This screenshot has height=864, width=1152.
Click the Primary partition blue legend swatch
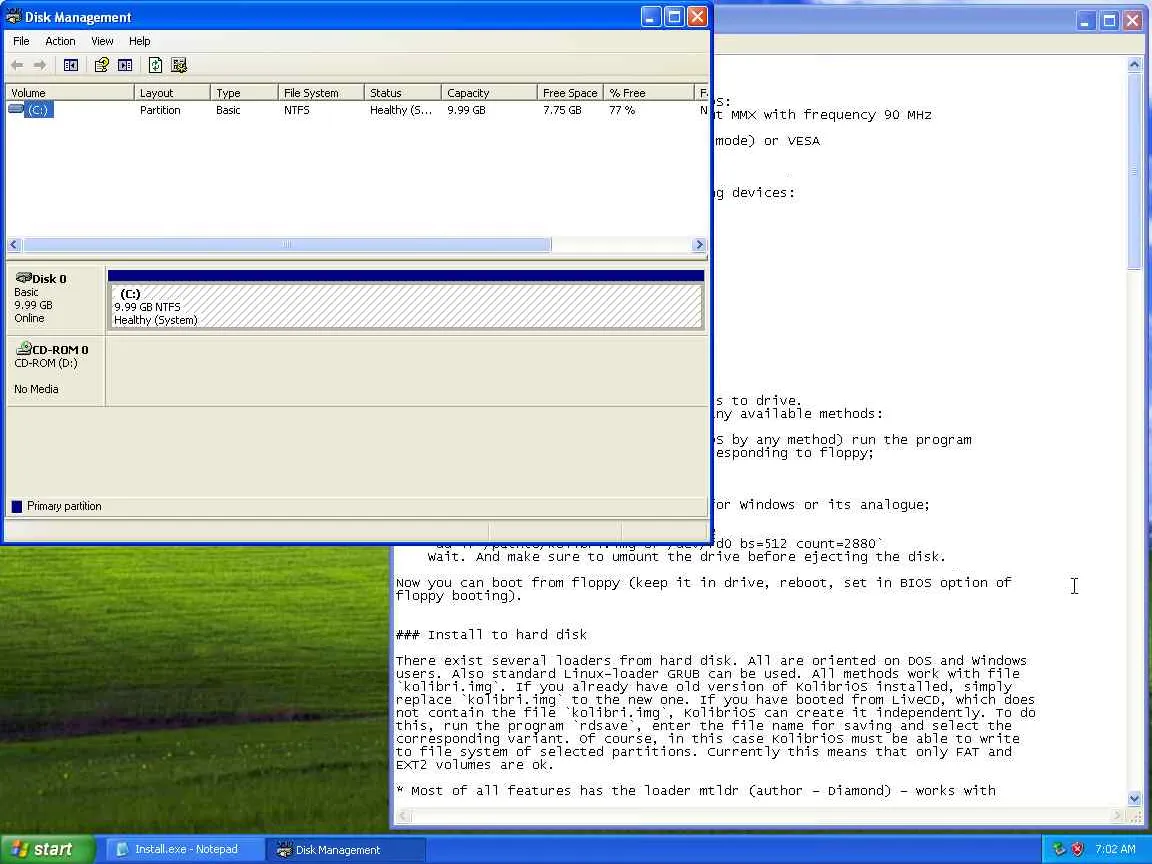[x=17, y=506]
